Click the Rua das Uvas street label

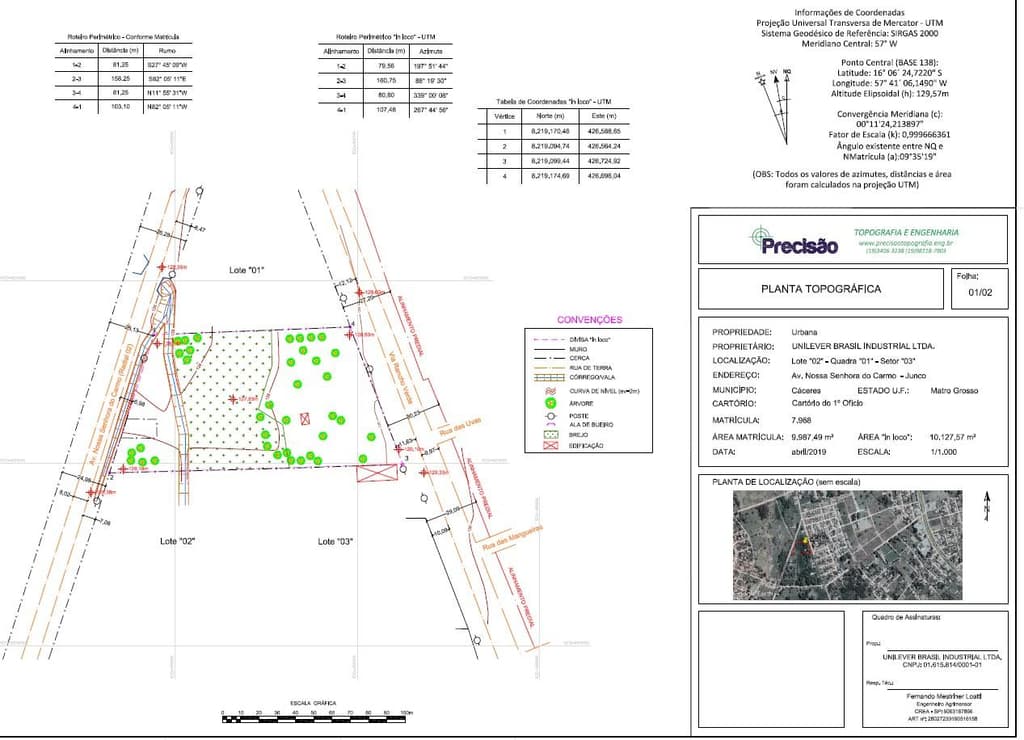coord(460,428)
